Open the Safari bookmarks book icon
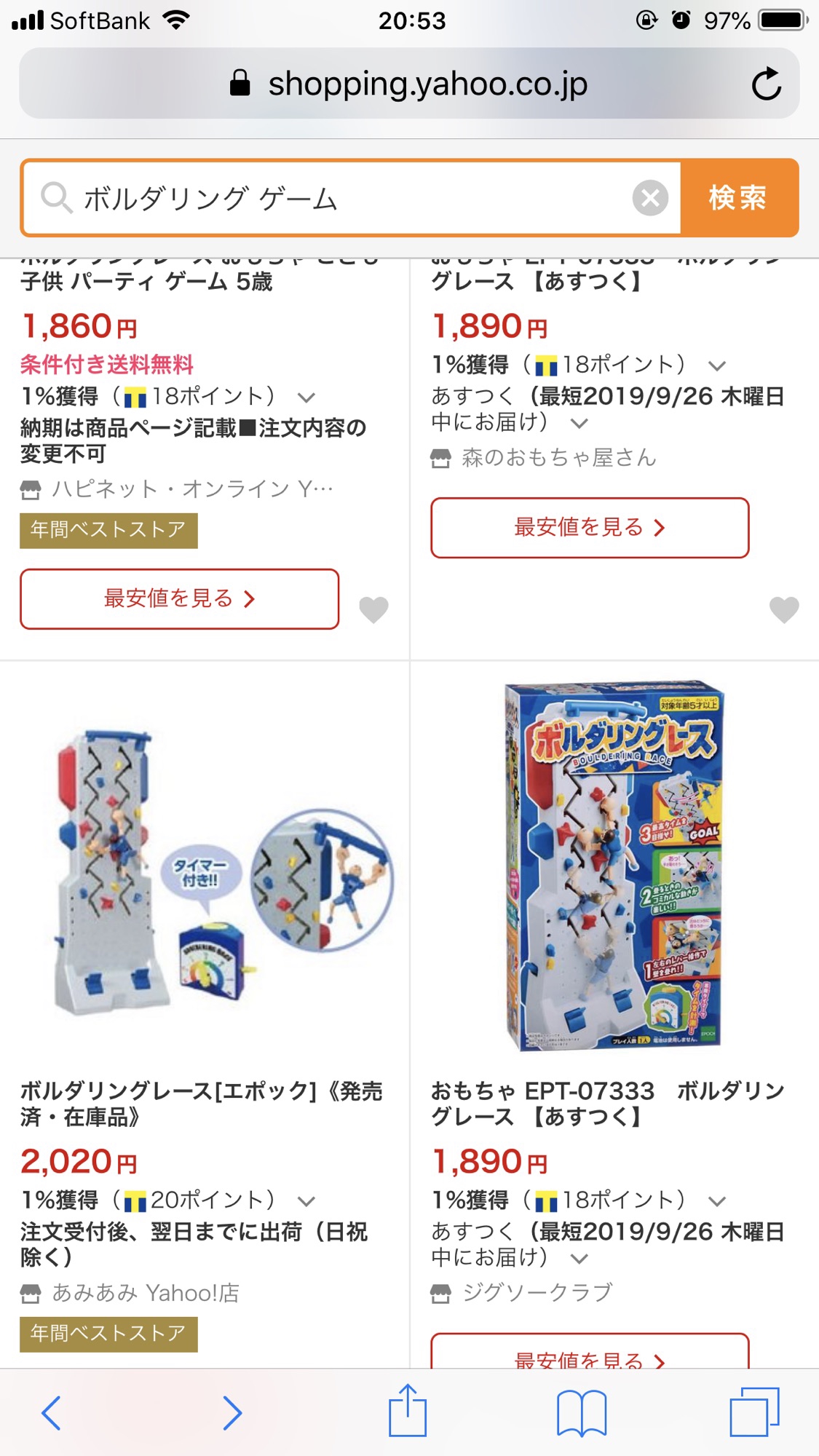 581,1413
